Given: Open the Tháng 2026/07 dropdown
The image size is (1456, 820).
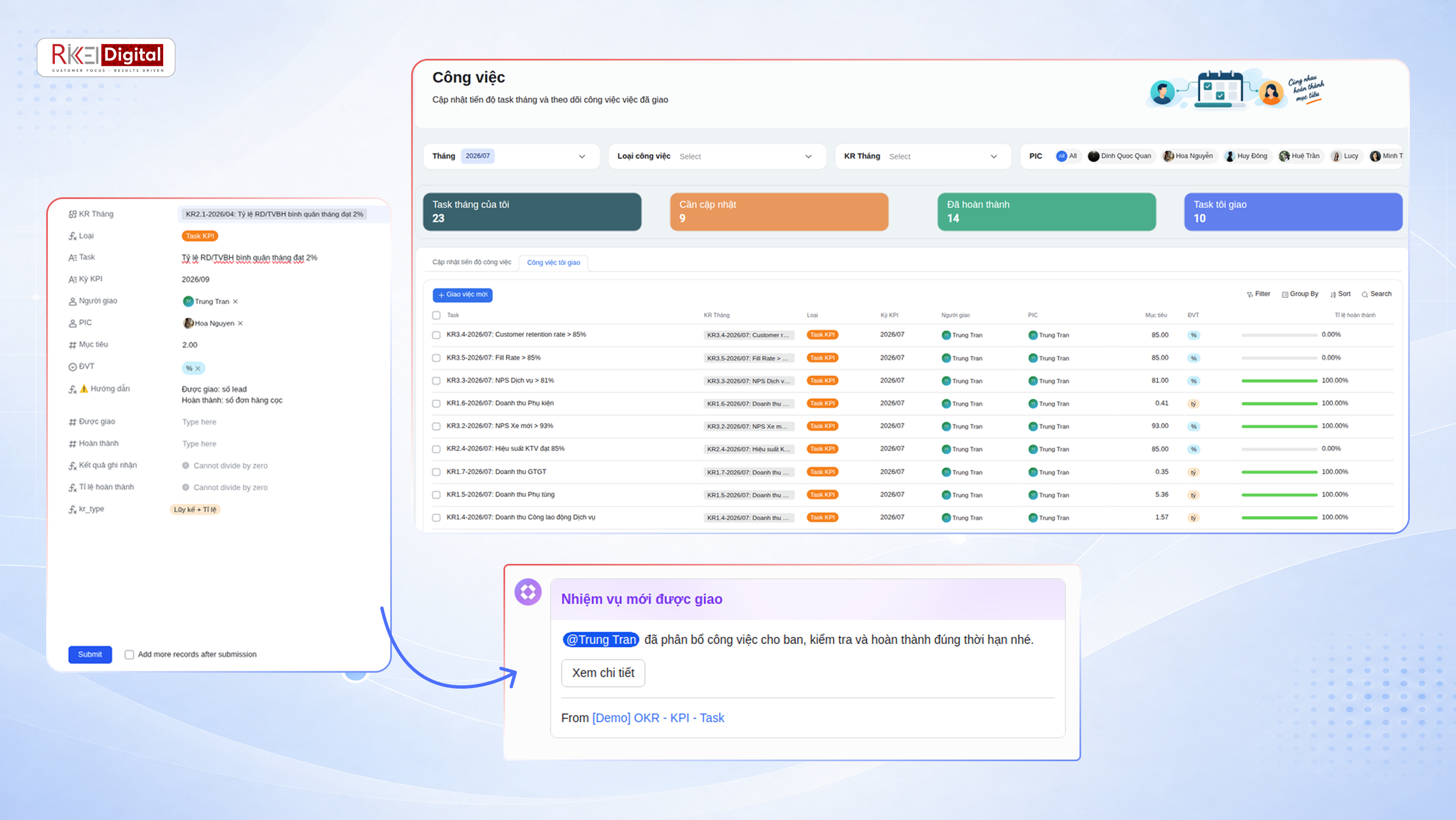Looking at the screenshot, I should (x=512, y=156).
